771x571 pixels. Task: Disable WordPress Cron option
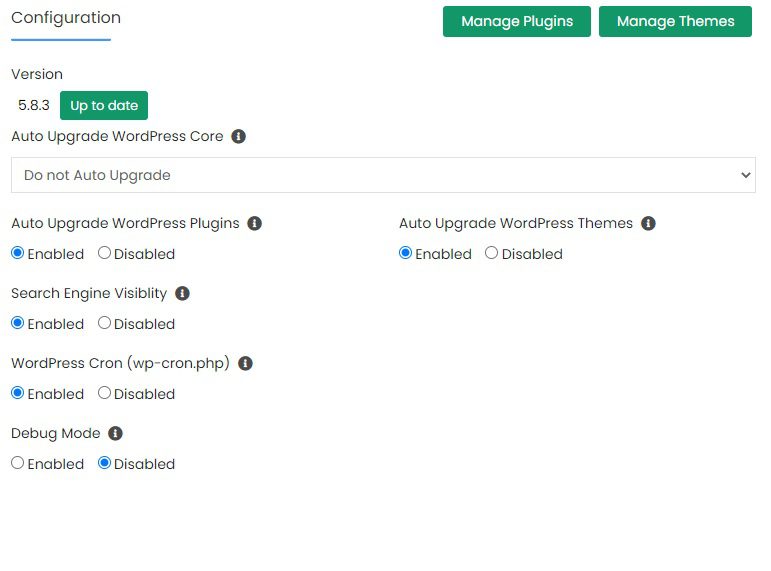click(x=104, y=392)
